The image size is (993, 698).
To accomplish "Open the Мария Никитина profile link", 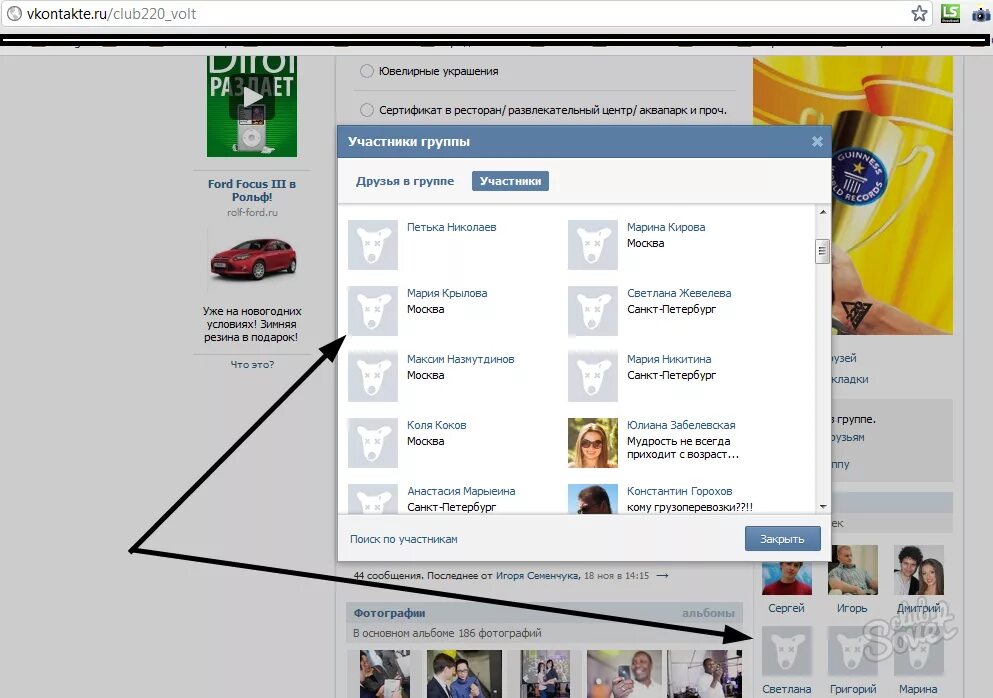I will (669, 359).
